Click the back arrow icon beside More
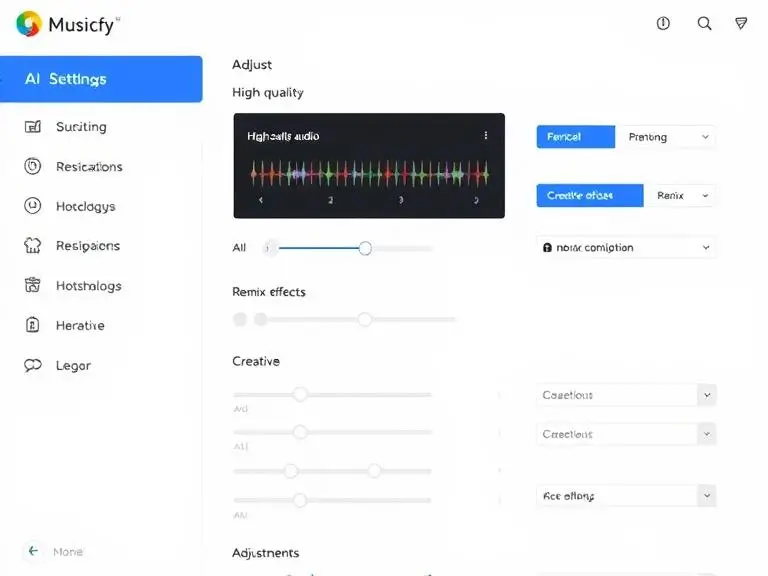This screenshot has width=768, height=576. (x=33, y=551)
